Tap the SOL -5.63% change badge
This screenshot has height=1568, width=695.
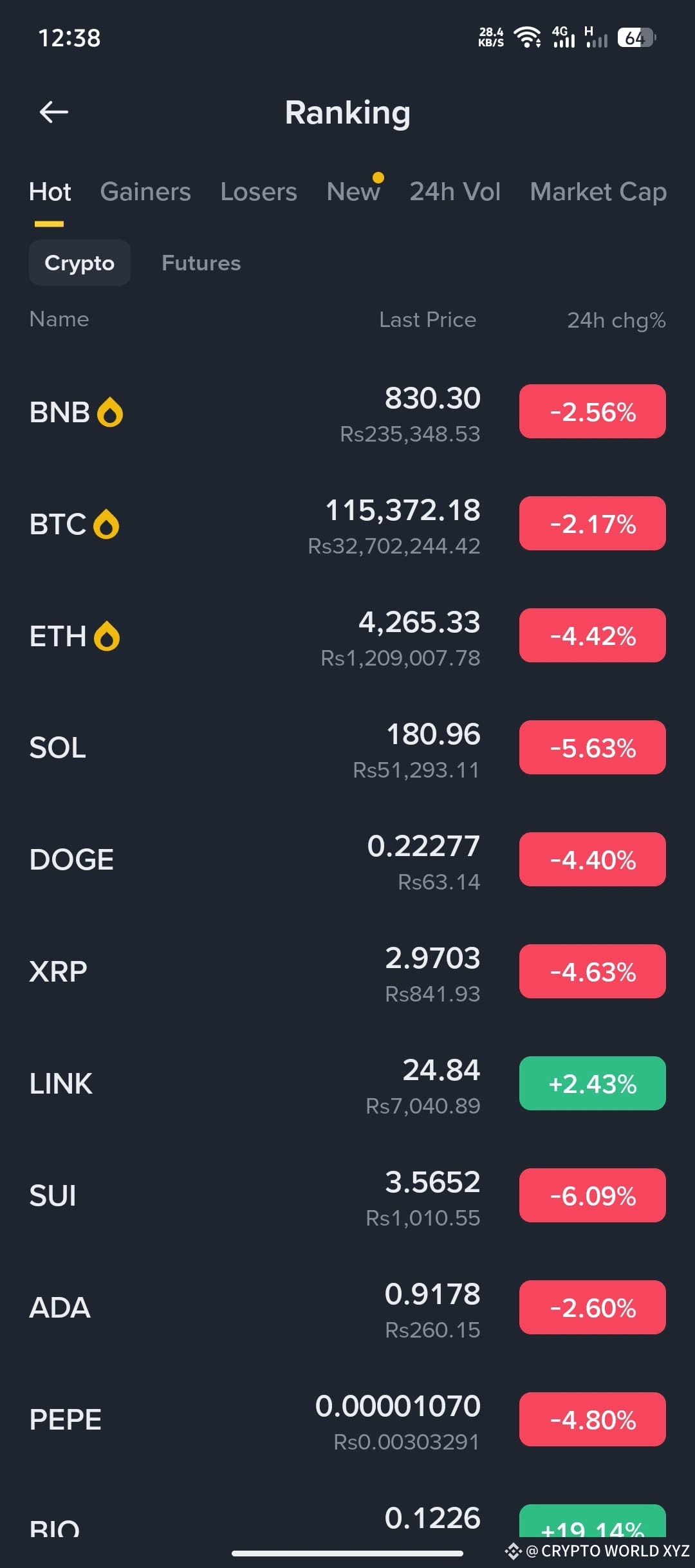[593, 747]
